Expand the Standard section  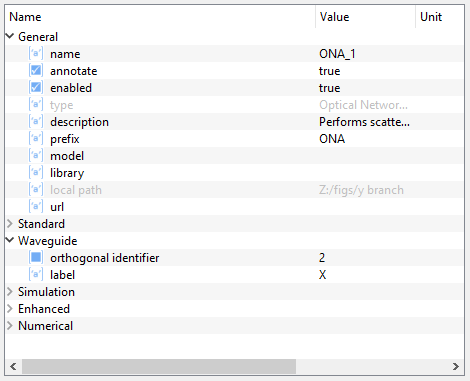[x=10, y=224]
